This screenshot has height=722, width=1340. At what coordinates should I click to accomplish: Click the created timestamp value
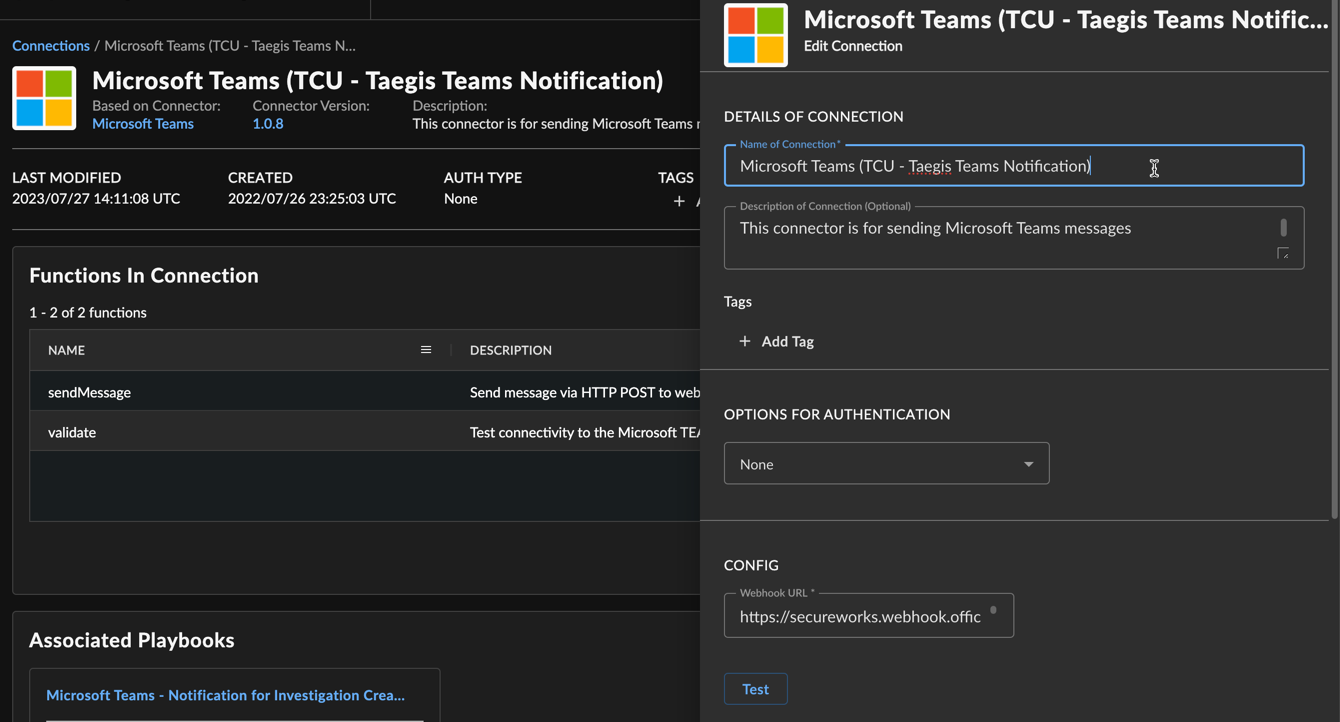click(x=312, y=199)
